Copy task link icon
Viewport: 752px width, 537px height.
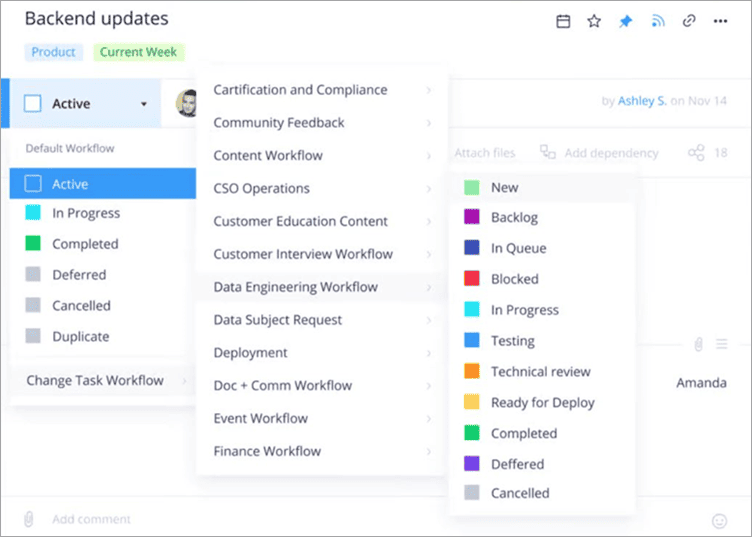pos(689,21)
